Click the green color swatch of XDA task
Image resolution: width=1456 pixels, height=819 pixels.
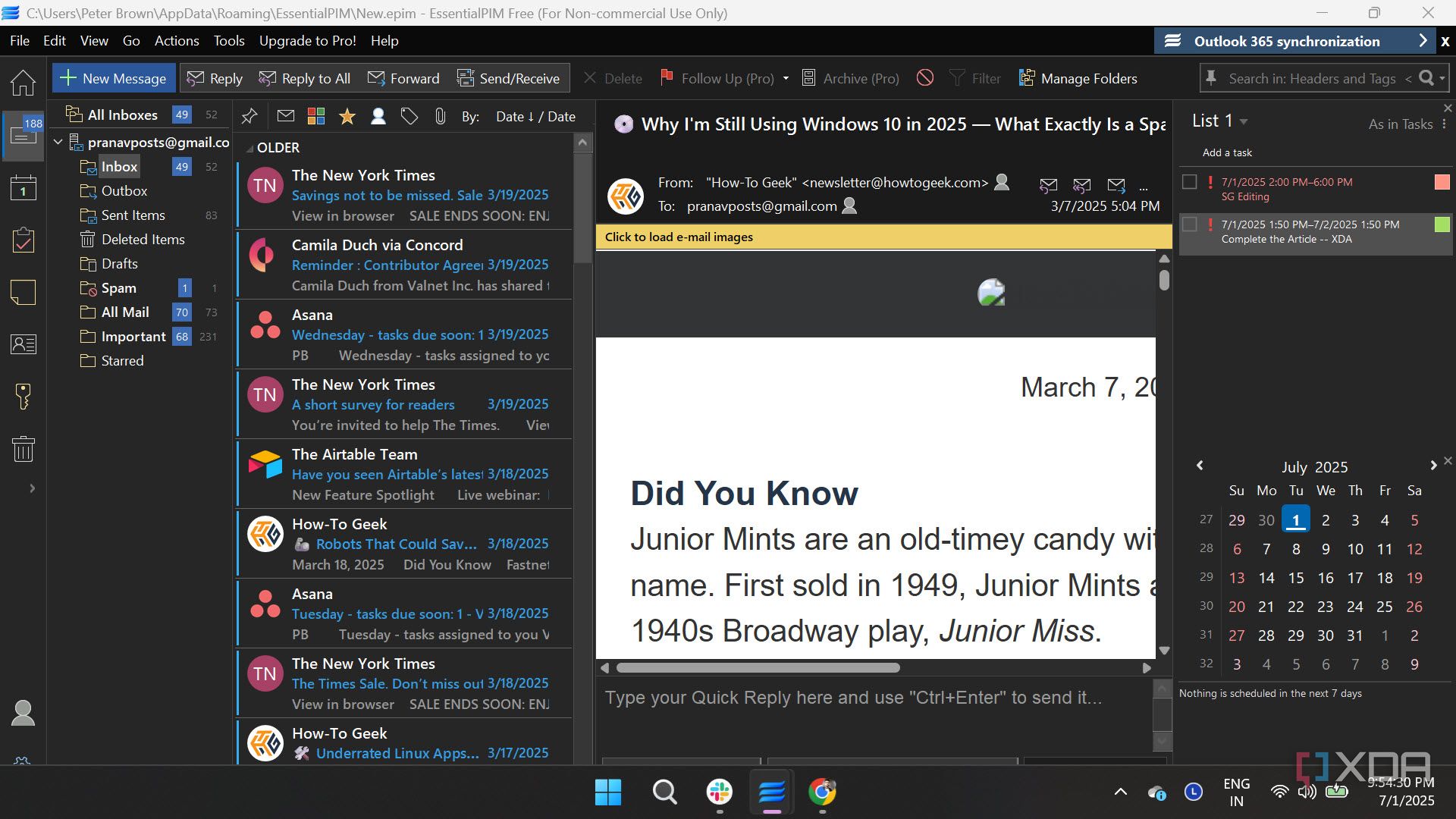pos(1442,224)
